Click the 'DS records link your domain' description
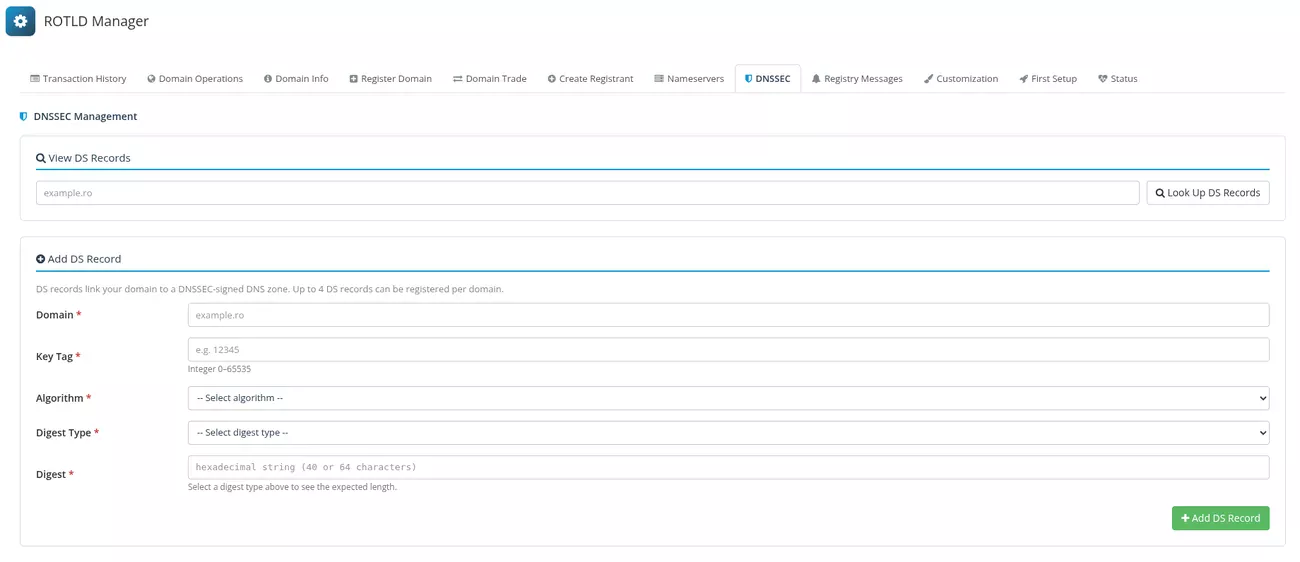Screen dimensions: 1300x562 [x=269, y=289]
